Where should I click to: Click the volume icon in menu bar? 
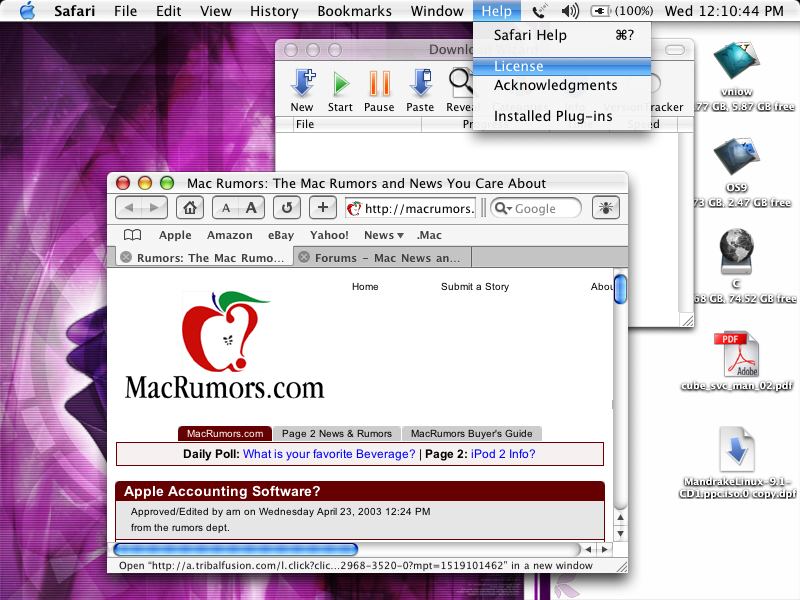[x=570, y=11]
